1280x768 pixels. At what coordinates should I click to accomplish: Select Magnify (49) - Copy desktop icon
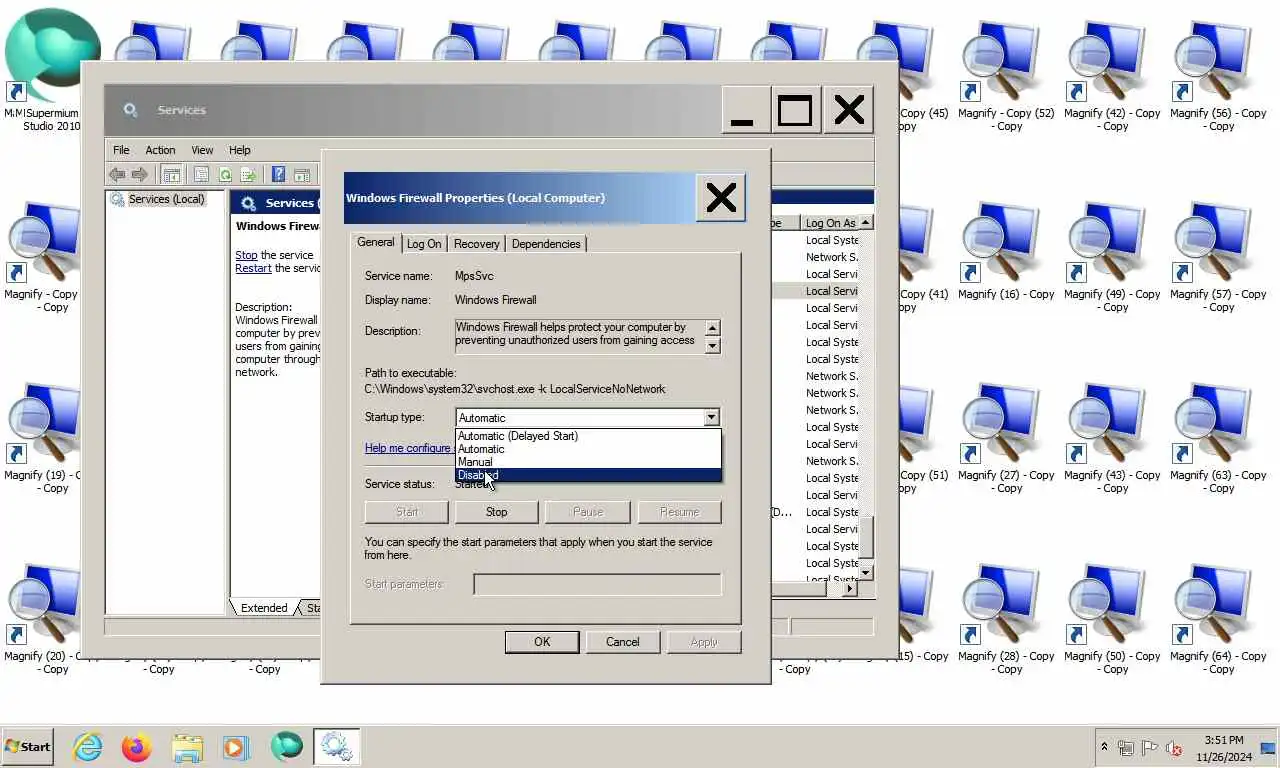click(1112, 257)
